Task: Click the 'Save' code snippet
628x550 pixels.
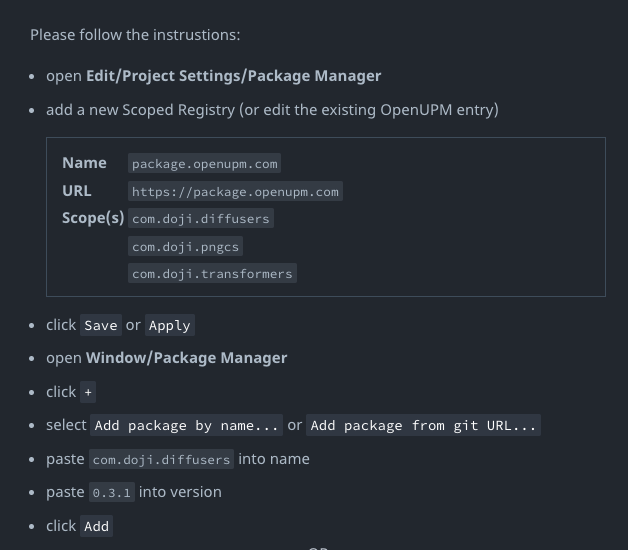Action: 101,325
